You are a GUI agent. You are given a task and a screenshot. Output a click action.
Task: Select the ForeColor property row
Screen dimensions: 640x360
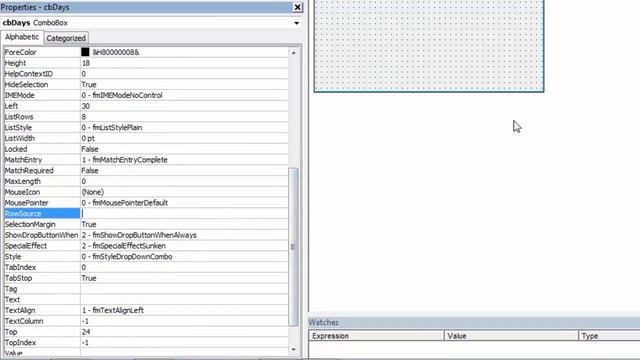click(x=146, y=52)
